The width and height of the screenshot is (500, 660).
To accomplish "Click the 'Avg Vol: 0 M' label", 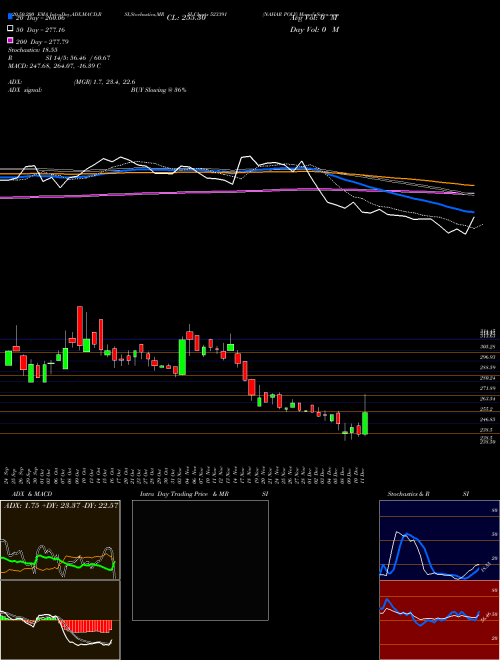I will (314, 18).
